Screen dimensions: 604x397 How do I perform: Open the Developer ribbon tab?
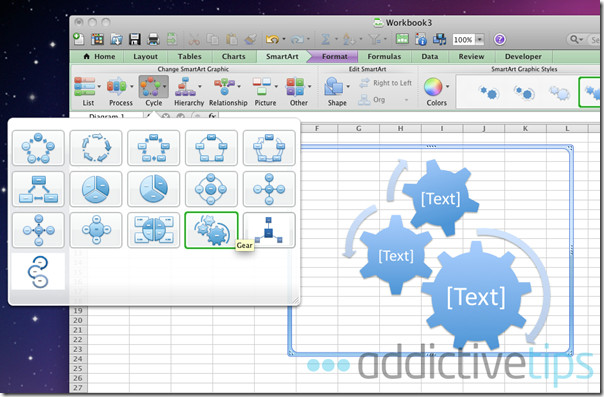523,57
